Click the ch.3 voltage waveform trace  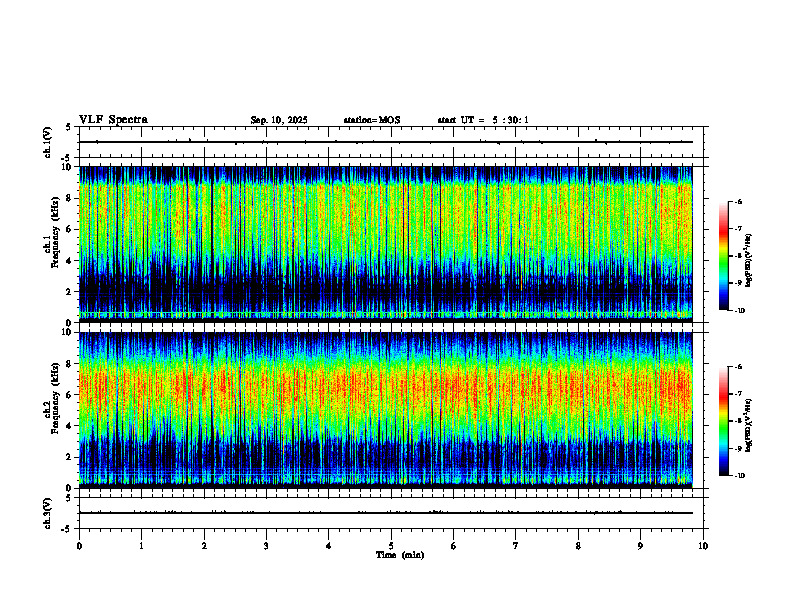pos(386,513)
